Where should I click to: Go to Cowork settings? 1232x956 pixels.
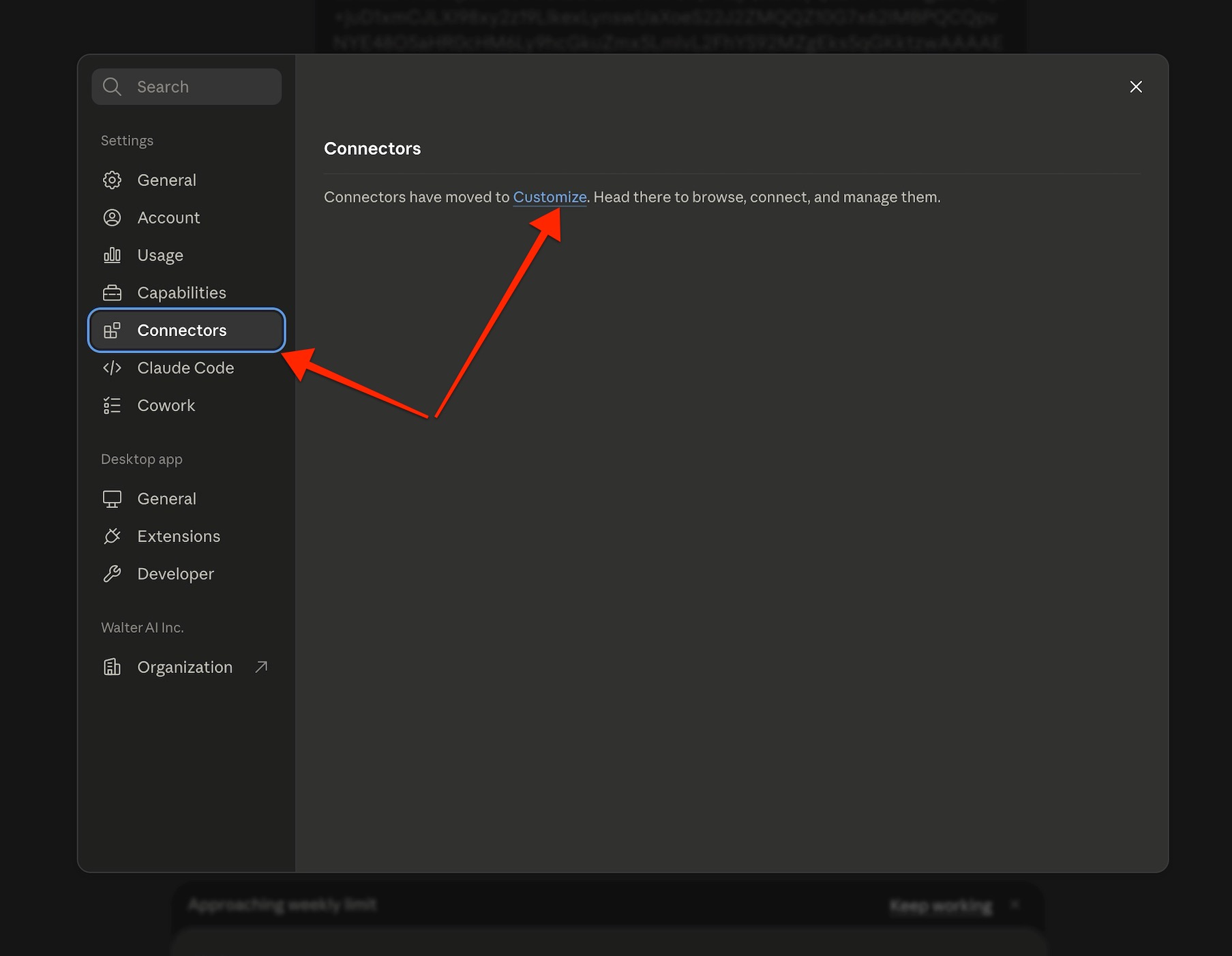(x=187, y=405)
